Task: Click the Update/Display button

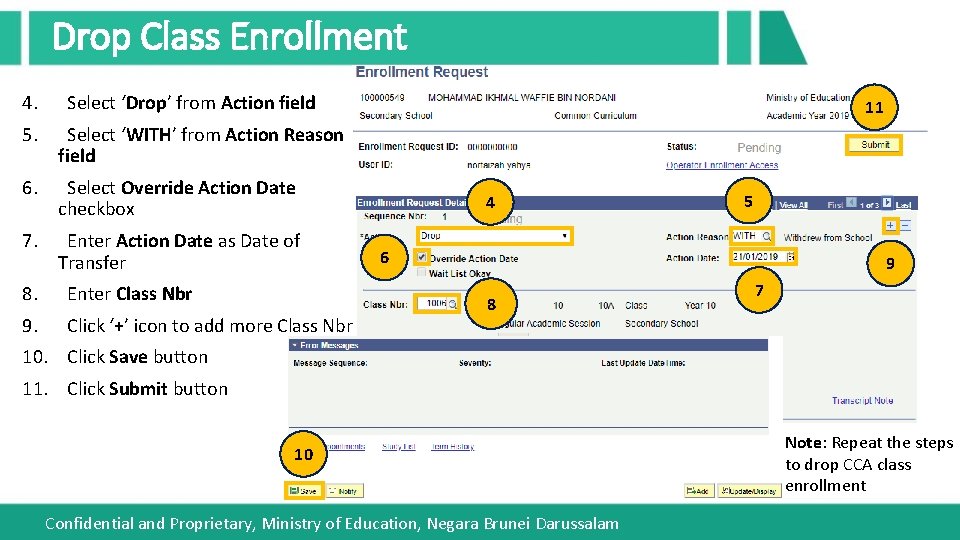Action: [749, 491]
